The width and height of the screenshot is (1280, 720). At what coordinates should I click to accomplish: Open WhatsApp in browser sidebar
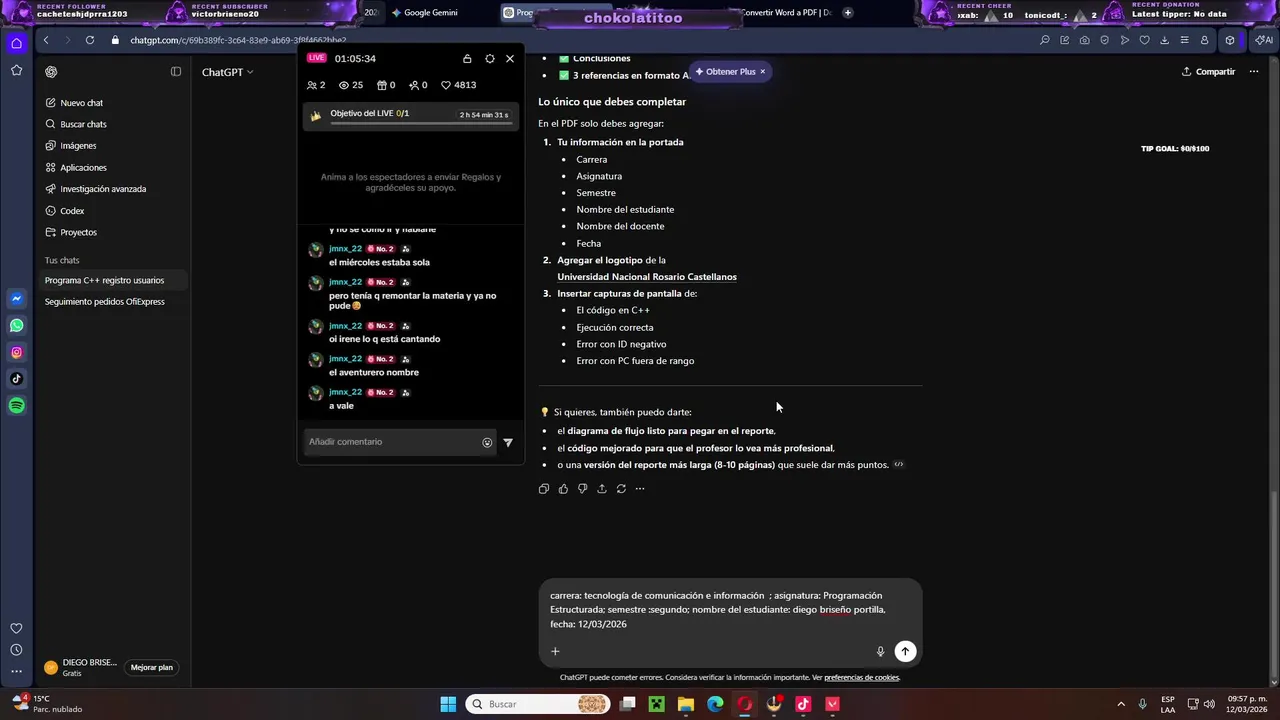[16, 325]
